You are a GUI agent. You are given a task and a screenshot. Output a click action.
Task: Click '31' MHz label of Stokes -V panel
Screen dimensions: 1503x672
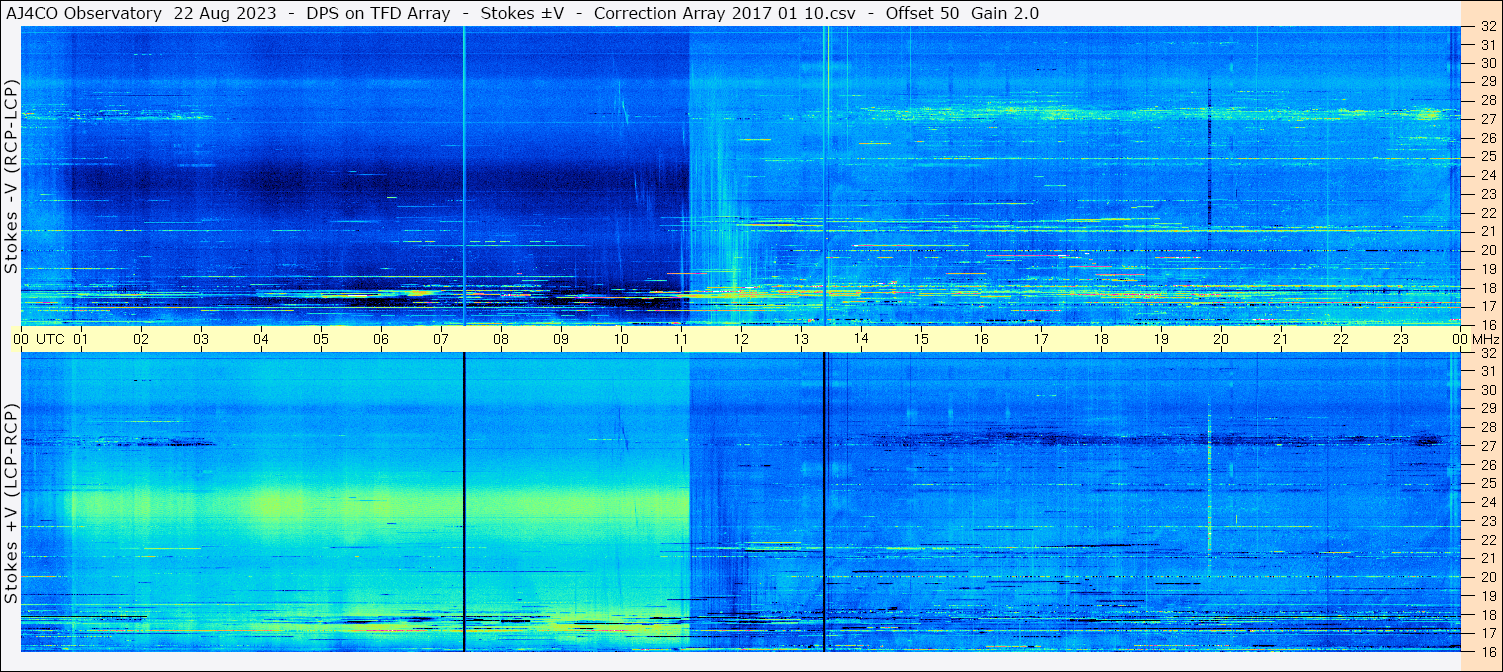[x=1487, y=45]
